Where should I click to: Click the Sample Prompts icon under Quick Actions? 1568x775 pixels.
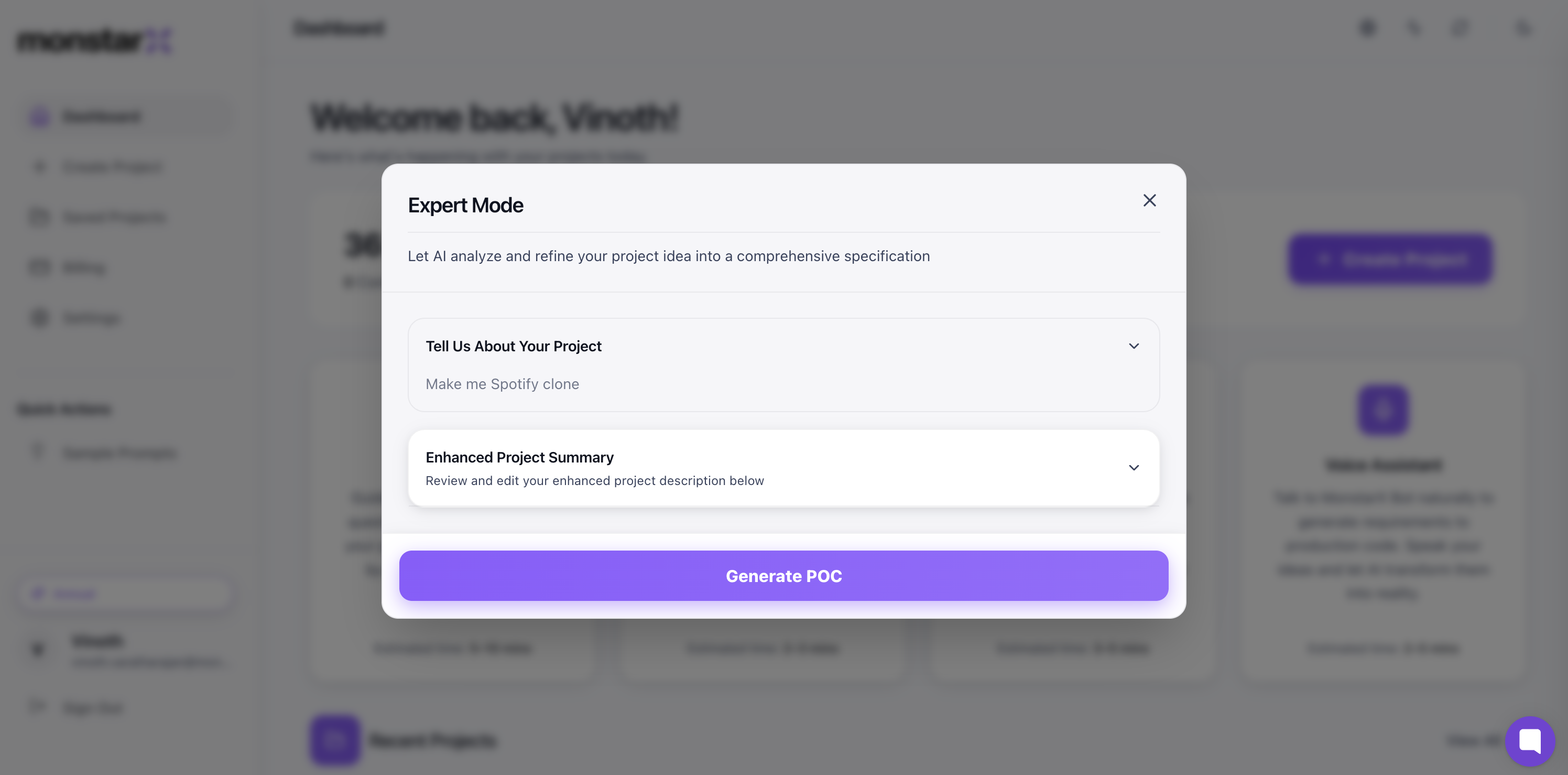[38, 453]
